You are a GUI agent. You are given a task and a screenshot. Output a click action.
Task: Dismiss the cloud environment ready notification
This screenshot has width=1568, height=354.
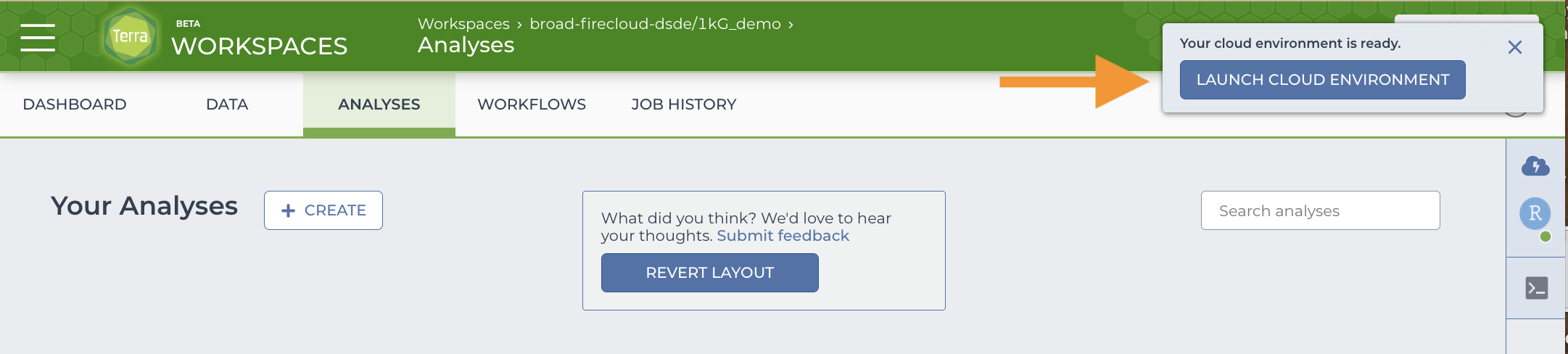pyautogui.click(x=1514, y=47)
